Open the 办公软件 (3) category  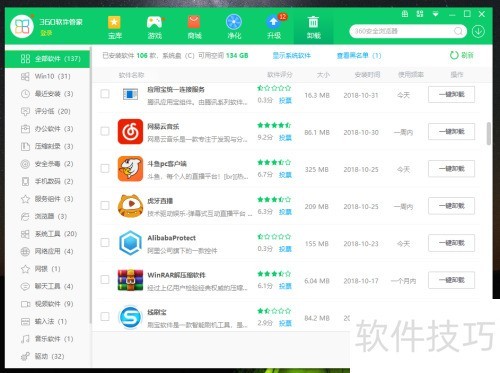tap(47, 129)
